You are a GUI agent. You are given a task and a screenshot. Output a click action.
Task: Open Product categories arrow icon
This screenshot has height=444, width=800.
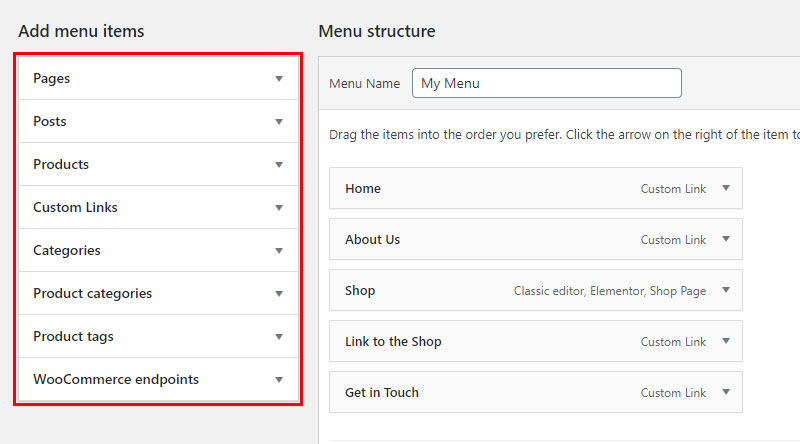(x=279, y=293)
